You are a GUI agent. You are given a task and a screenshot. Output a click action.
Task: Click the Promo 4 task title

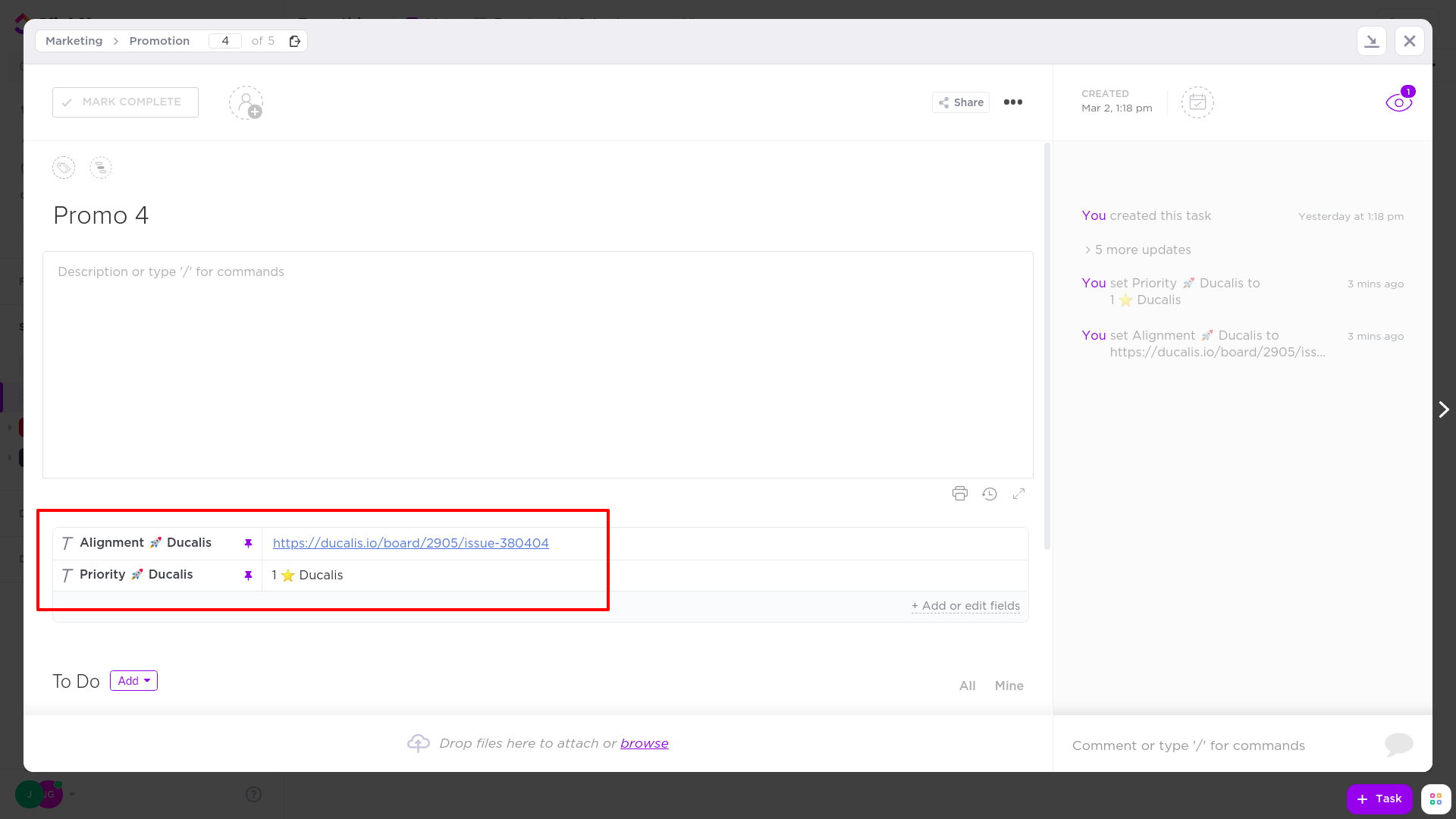pos(101,215)
